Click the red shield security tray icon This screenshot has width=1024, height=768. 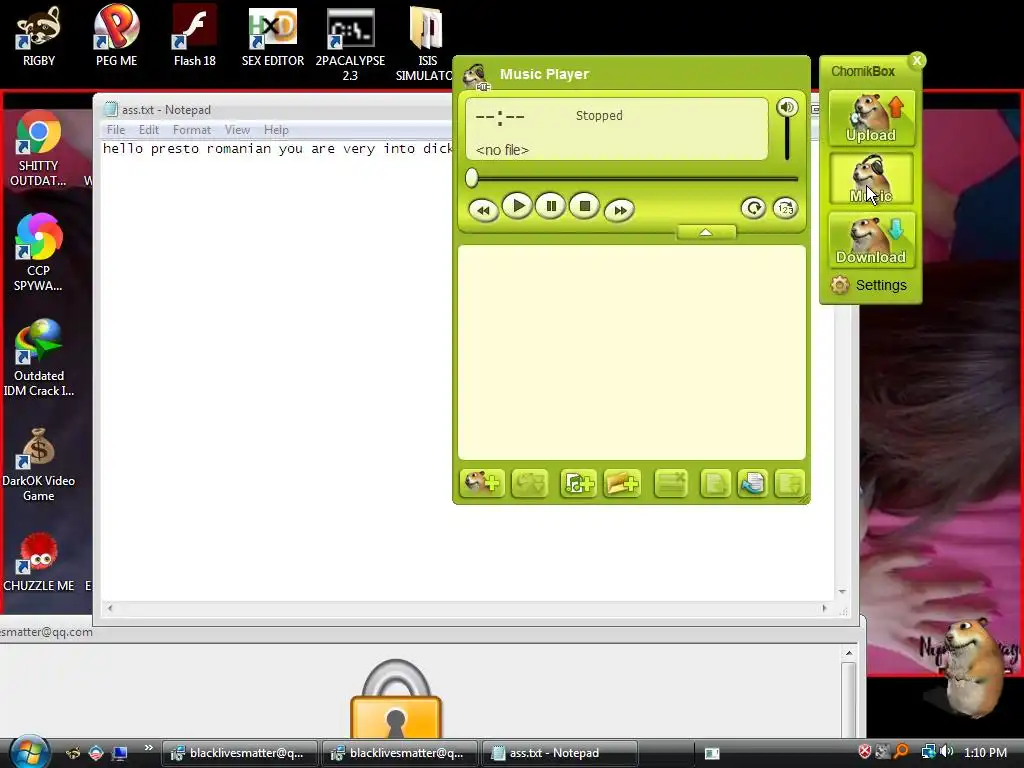click(x=865, y=752)
